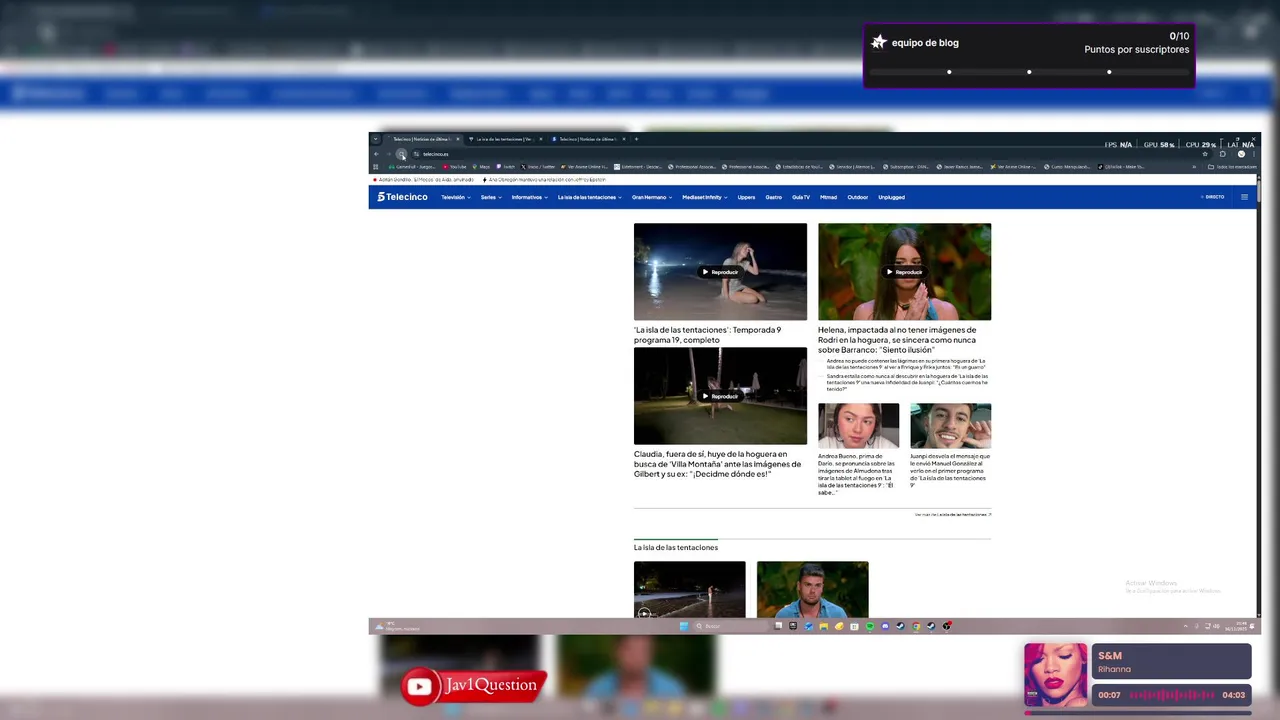Screen dimensions: 1280x720
Task: Open Andrea Bueno, prima de Darío article
Action: pyautogui.click(x=857, y=474)
